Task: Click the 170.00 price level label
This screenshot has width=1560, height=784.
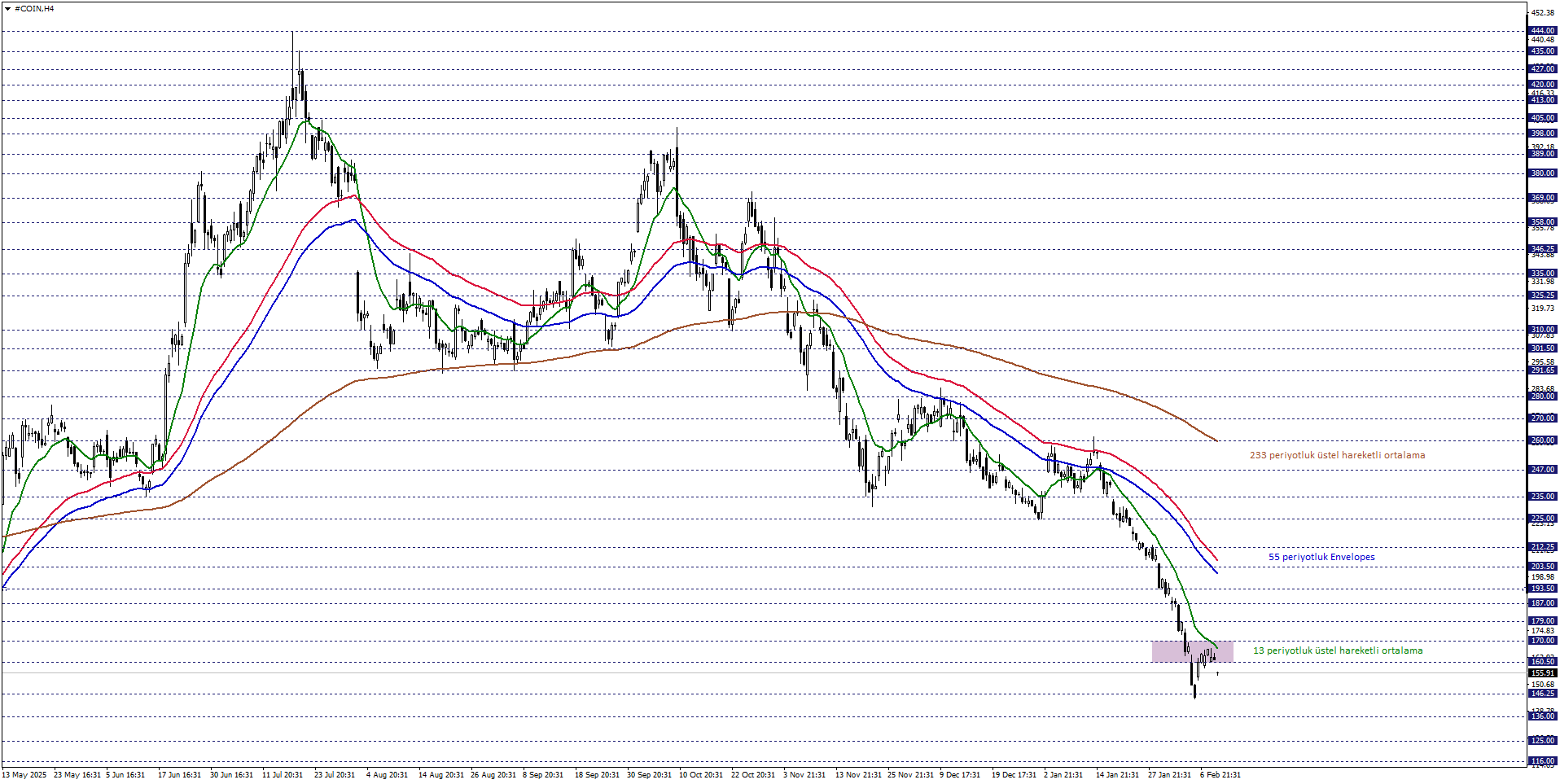Action: 1542,641
